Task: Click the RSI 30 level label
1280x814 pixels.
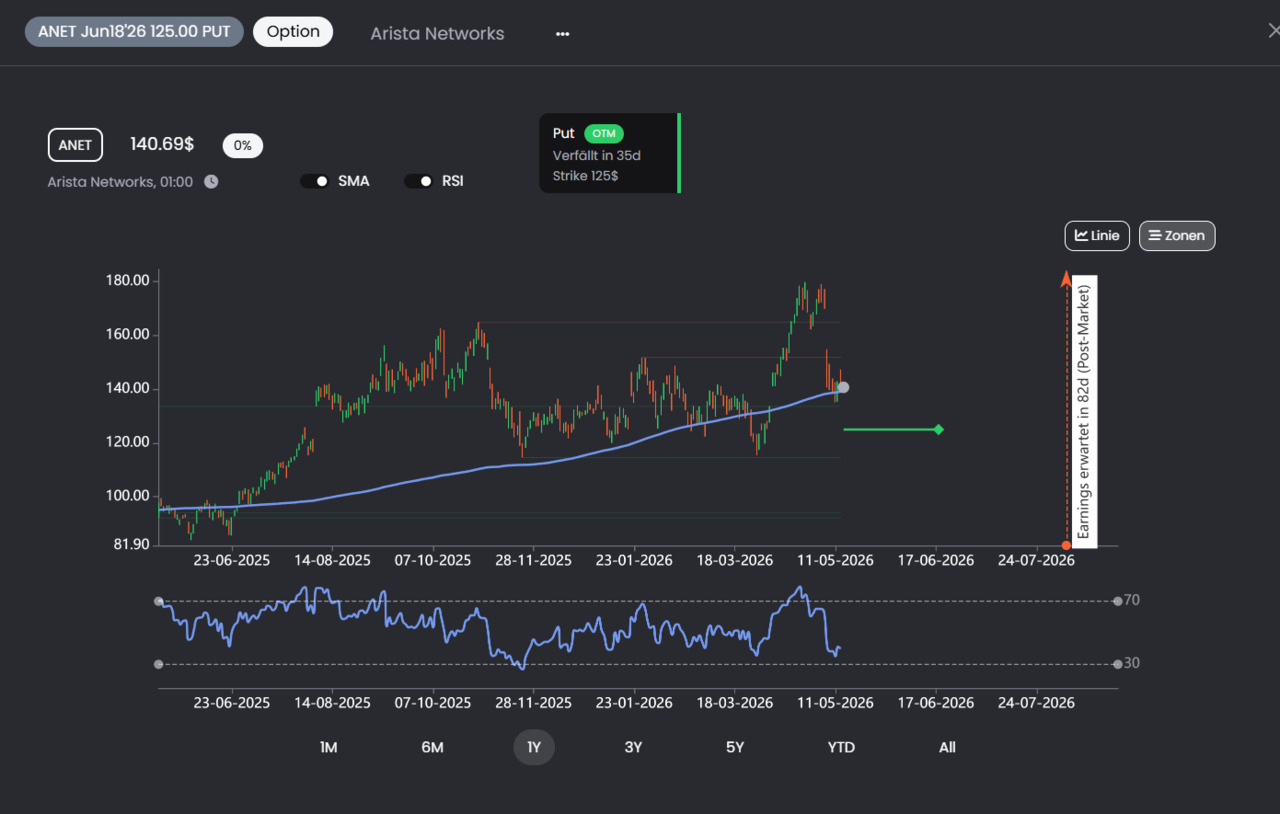Action: coord(1131,663)
